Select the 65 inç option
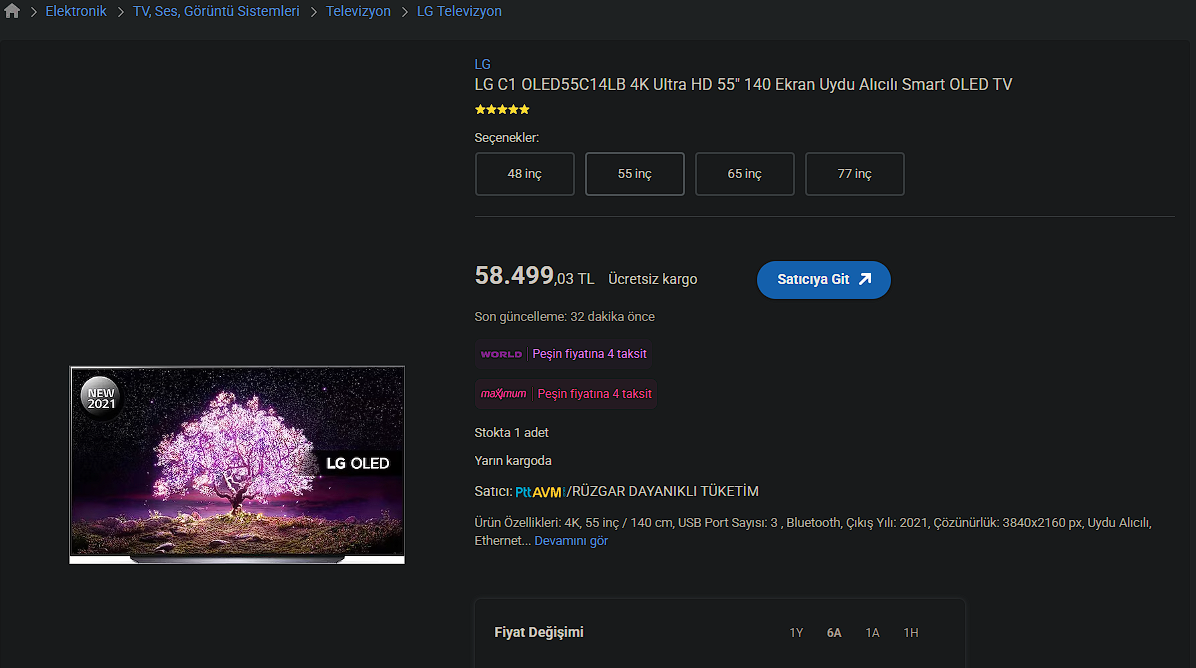The image size is (1196, 668). click(x=744, y=174)
